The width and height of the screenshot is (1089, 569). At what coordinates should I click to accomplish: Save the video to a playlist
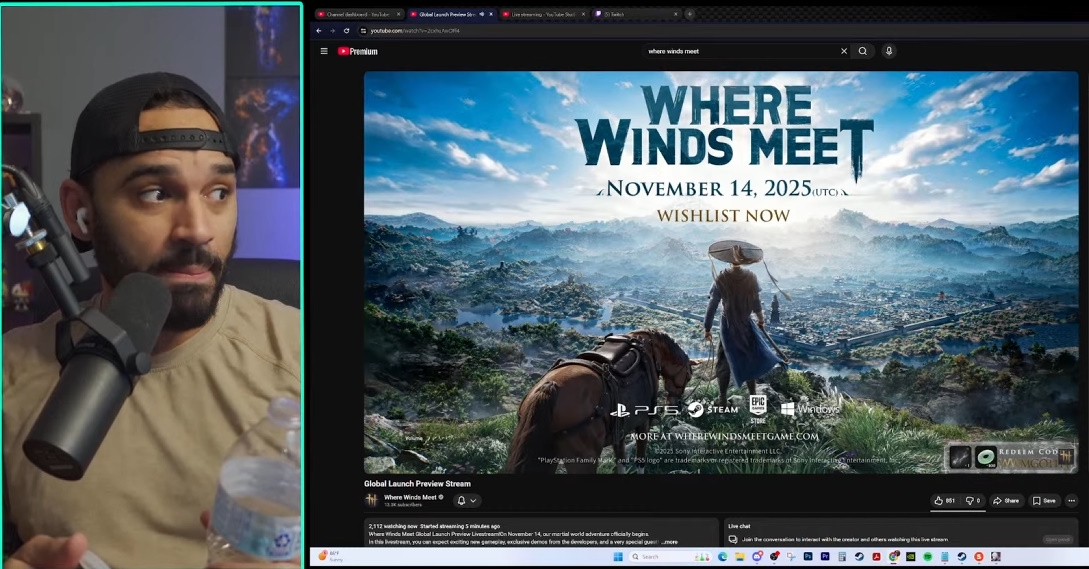tap(1044, 501)
